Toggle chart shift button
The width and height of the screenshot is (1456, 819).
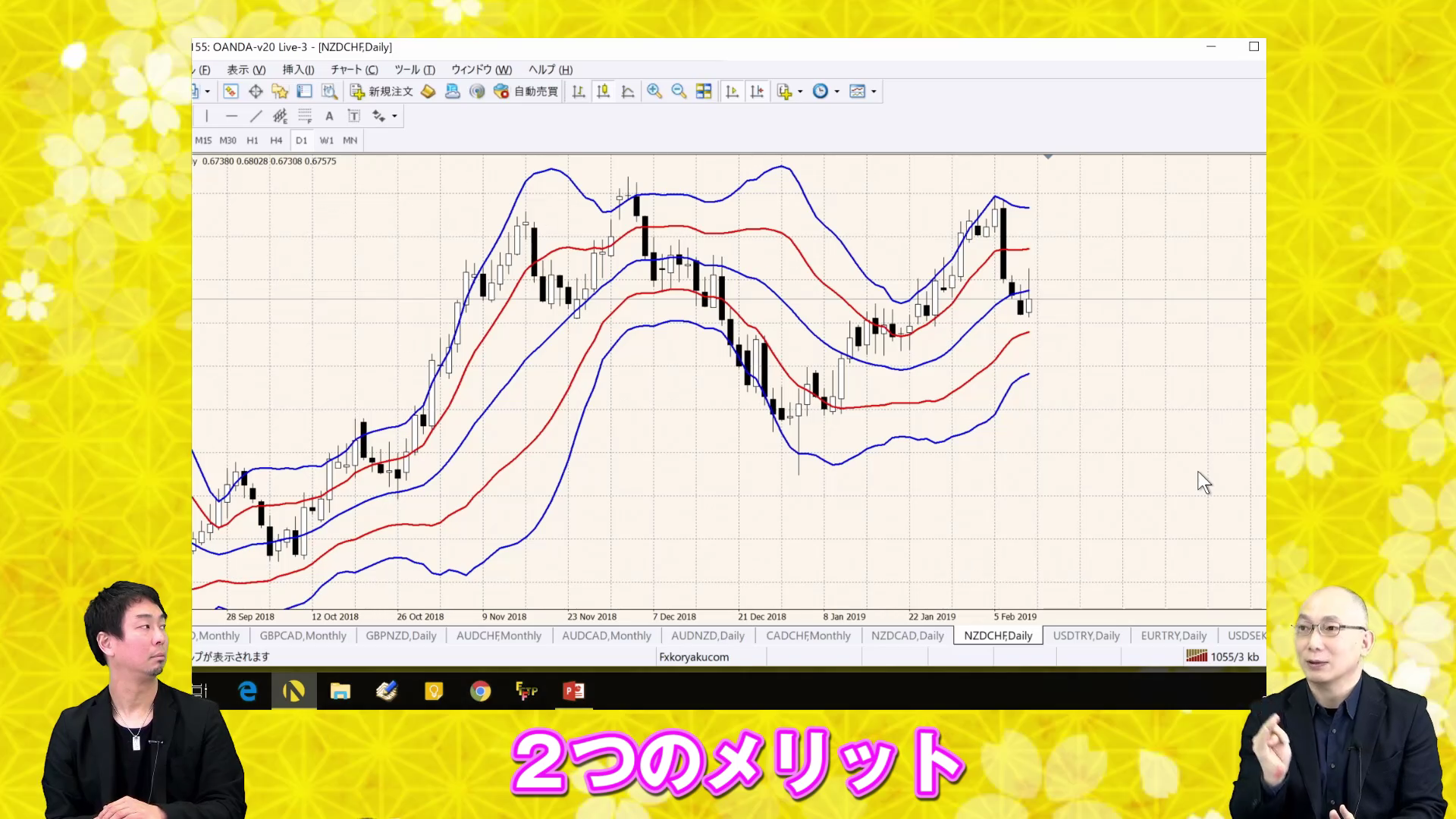click(x=757, y=92)
